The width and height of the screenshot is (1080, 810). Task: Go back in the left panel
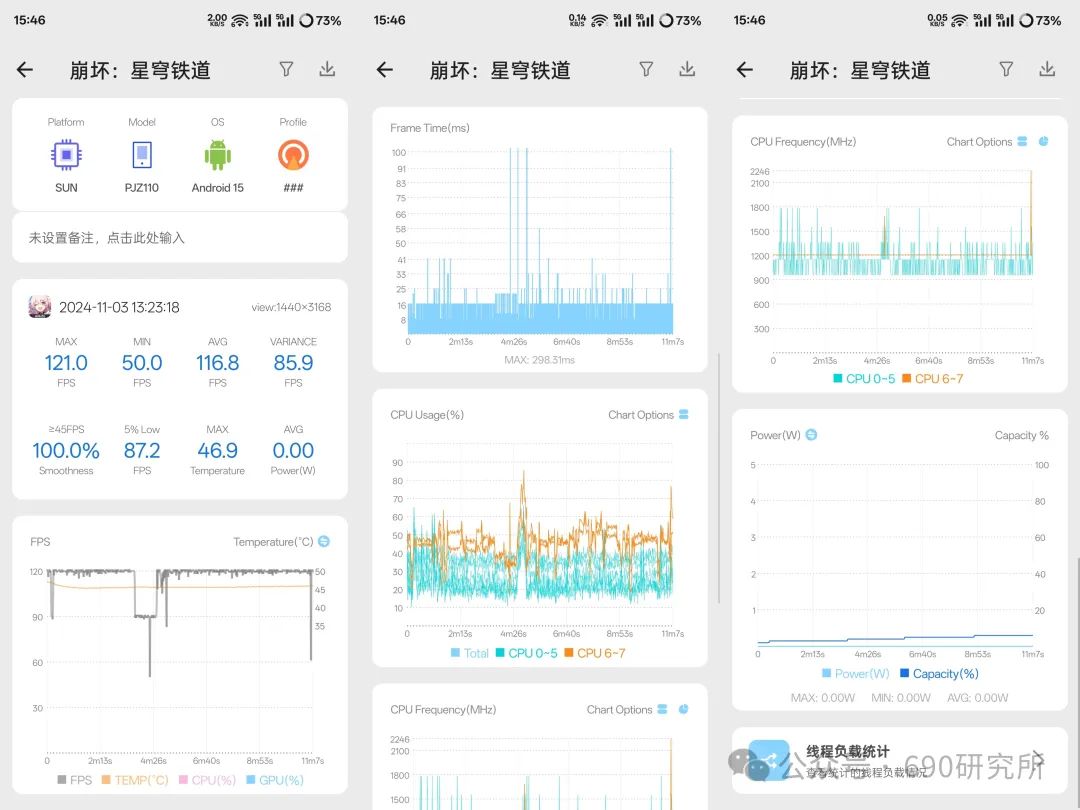pos(25,70)
